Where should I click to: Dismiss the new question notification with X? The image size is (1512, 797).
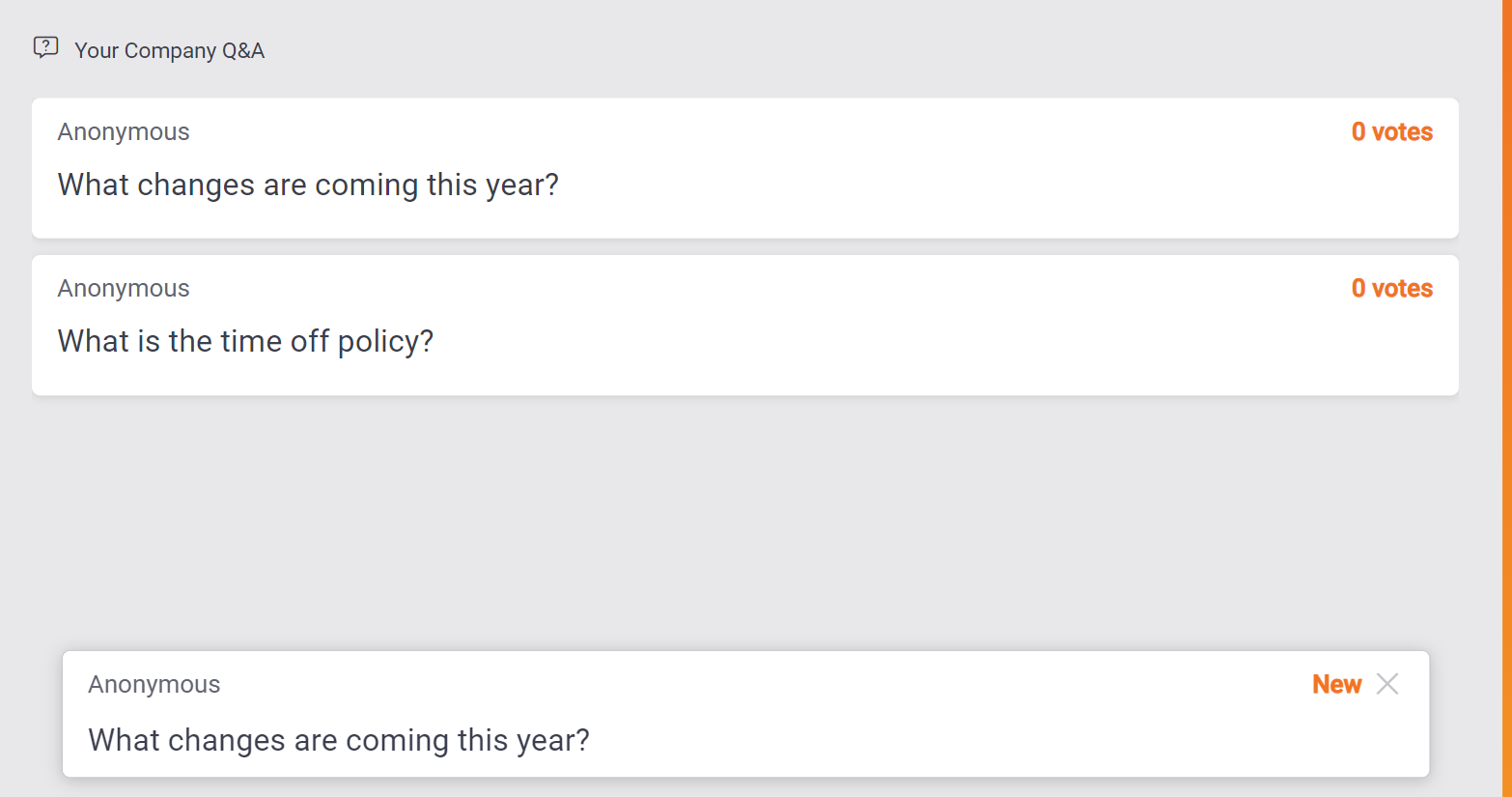[x=1387, y=684]
